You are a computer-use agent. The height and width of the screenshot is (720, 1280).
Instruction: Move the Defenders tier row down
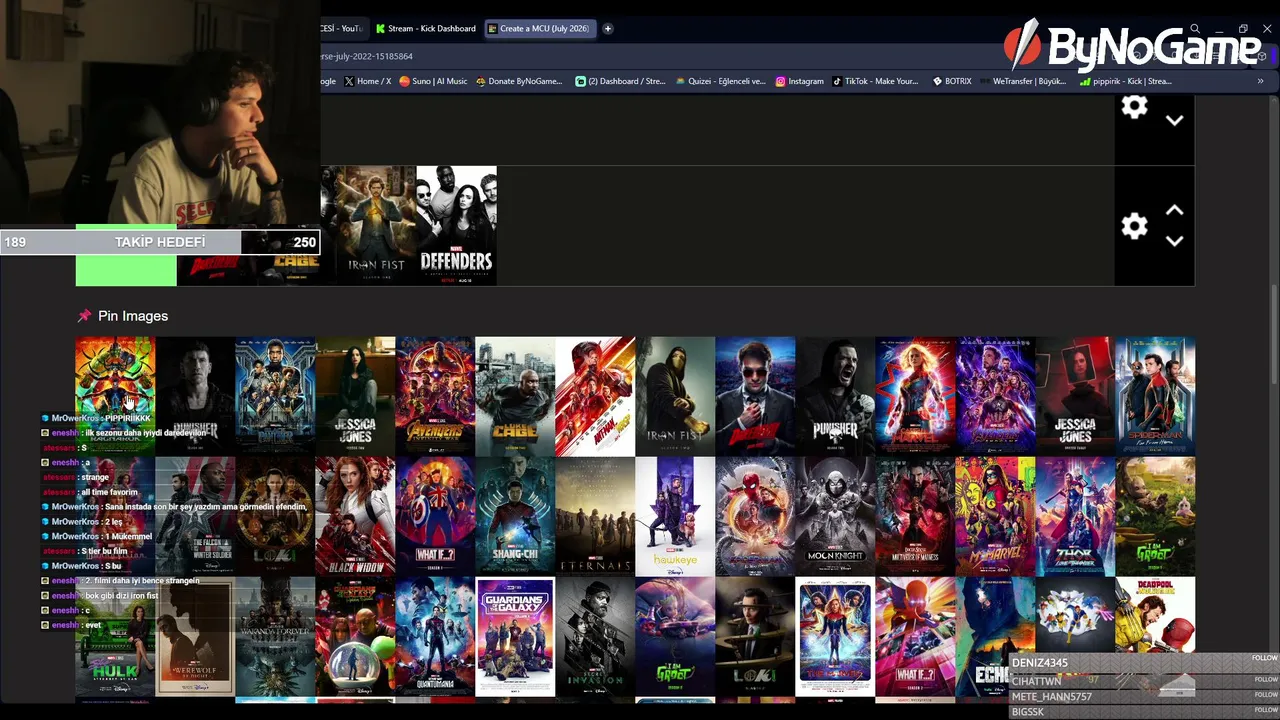tap(1175, 241)
